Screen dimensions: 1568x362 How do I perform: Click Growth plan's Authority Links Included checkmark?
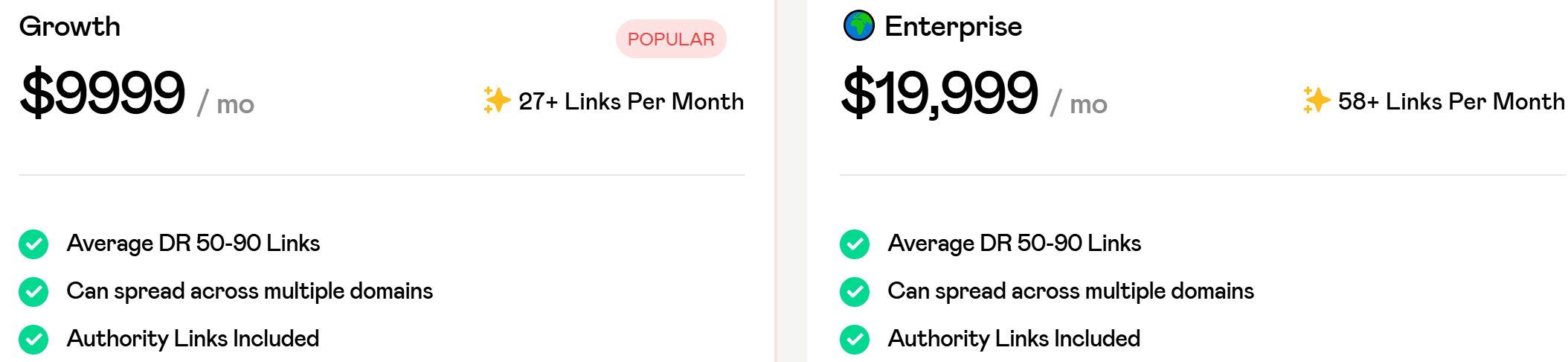(x=33, y=339)
